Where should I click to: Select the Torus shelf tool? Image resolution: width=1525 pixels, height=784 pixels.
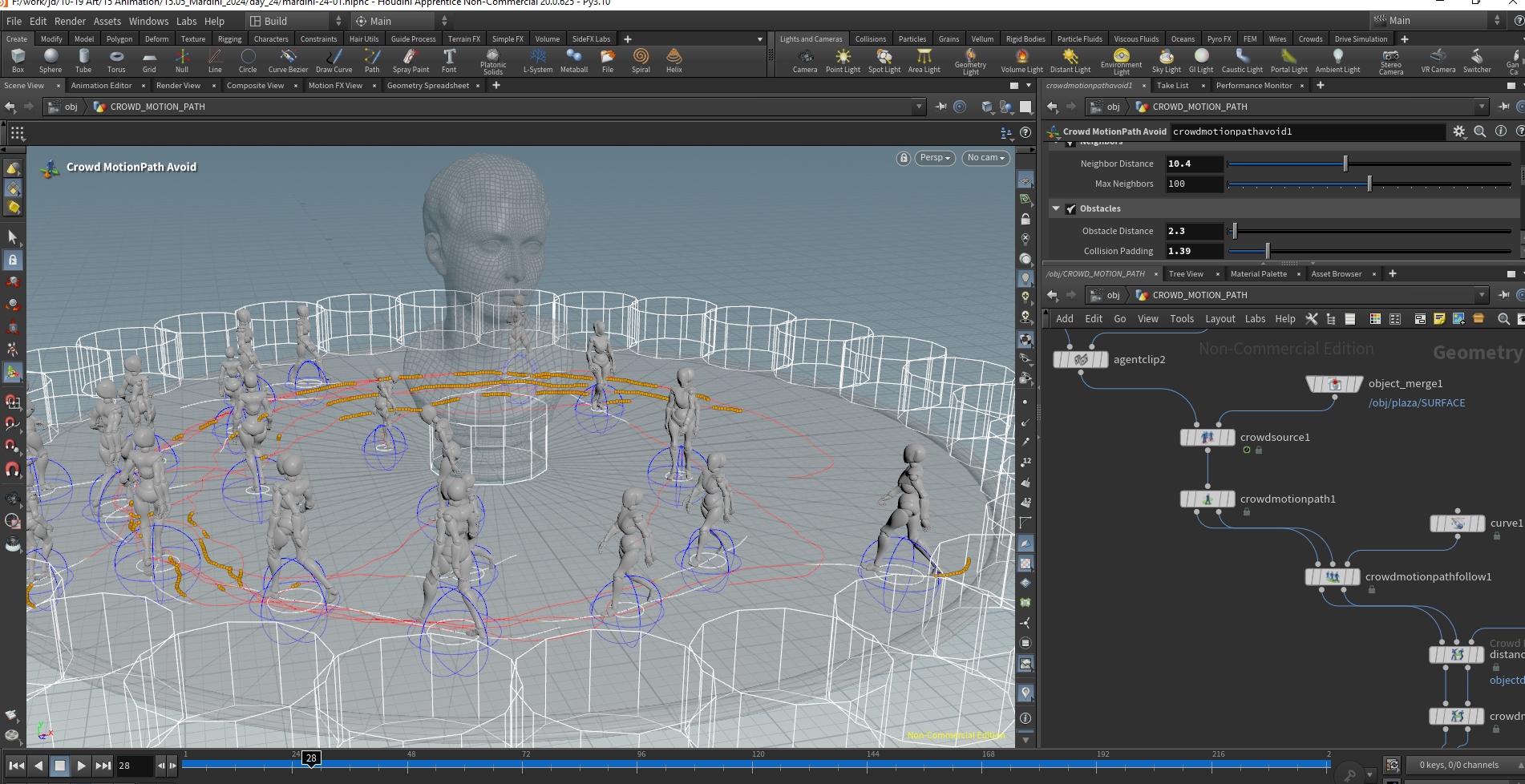[116, 60]
